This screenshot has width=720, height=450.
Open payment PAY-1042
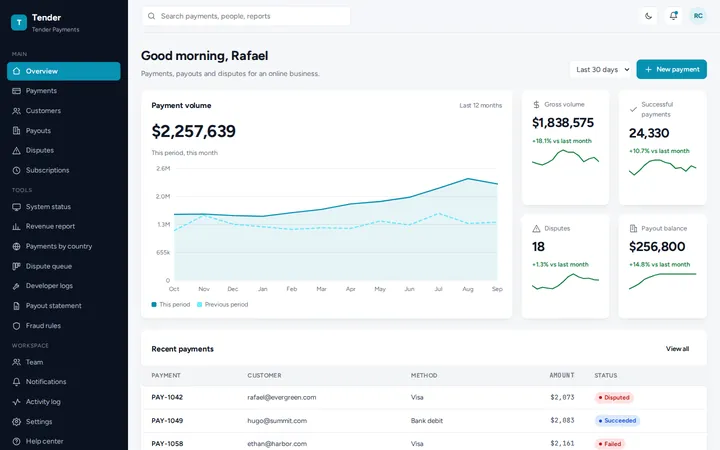[x=167, y=398]
